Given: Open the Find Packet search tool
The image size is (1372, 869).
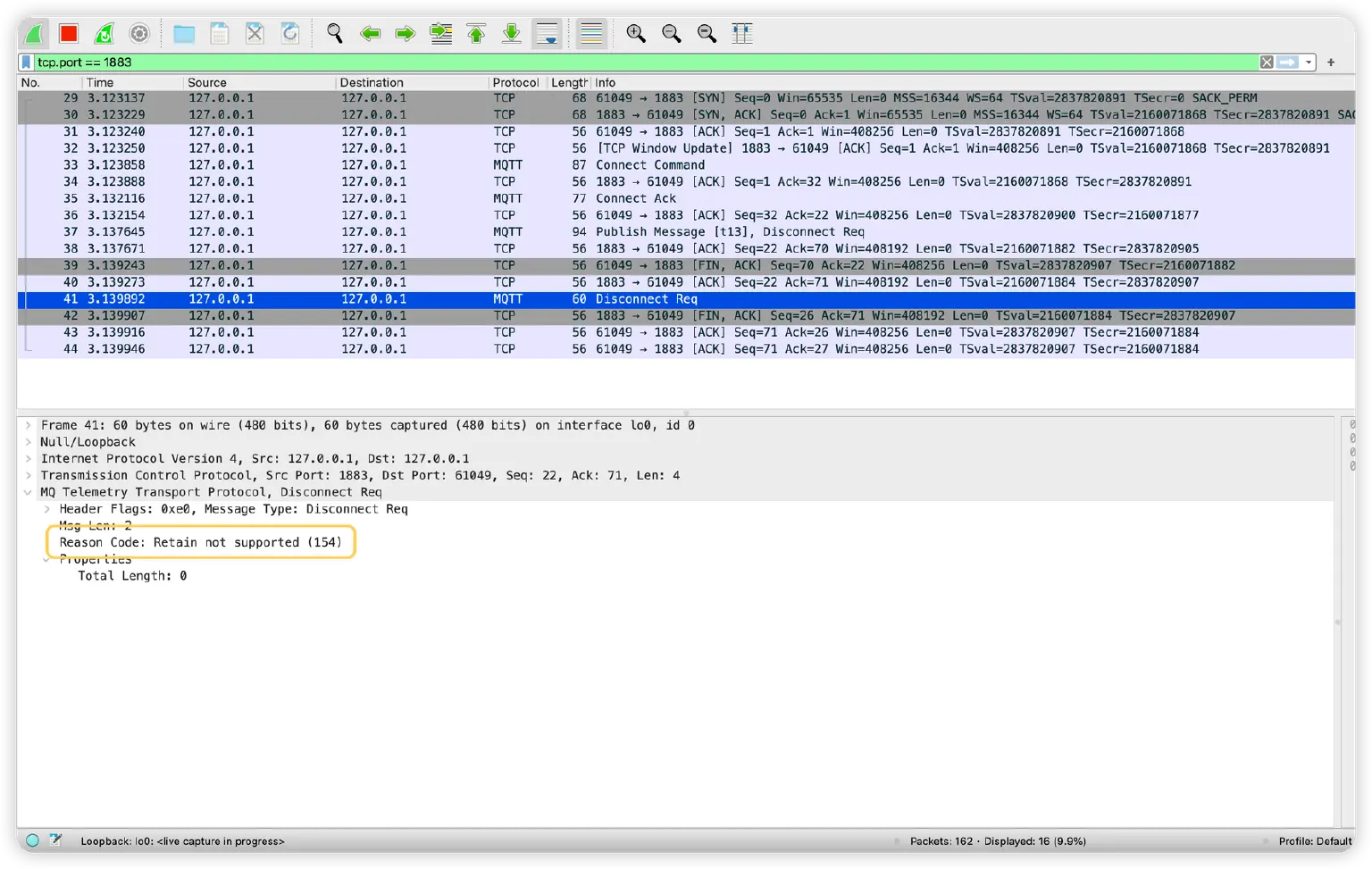Looking at the screenshot, I should 335,33.
